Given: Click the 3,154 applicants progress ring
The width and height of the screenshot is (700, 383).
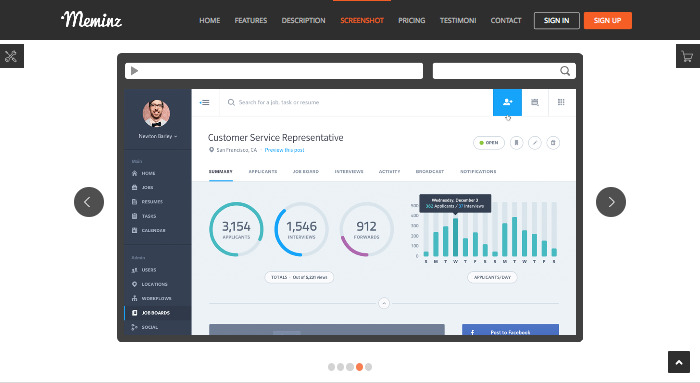Looking at the screenshot, I should (x=236, y=229).
